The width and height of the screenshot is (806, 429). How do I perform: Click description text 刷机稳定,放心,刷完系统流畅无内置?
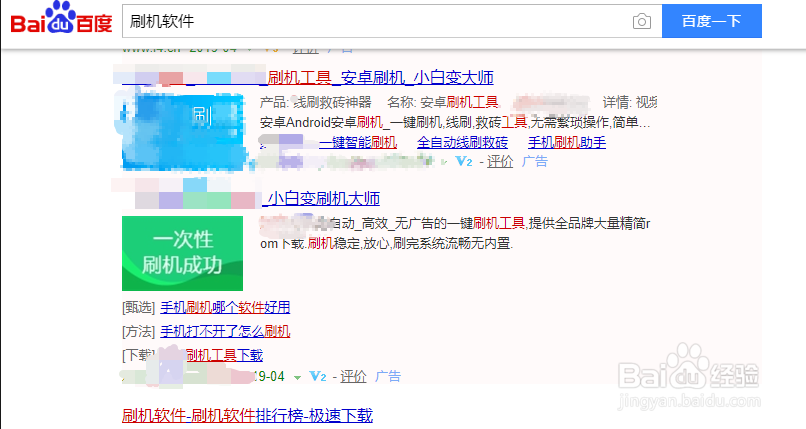pos(410,243)
